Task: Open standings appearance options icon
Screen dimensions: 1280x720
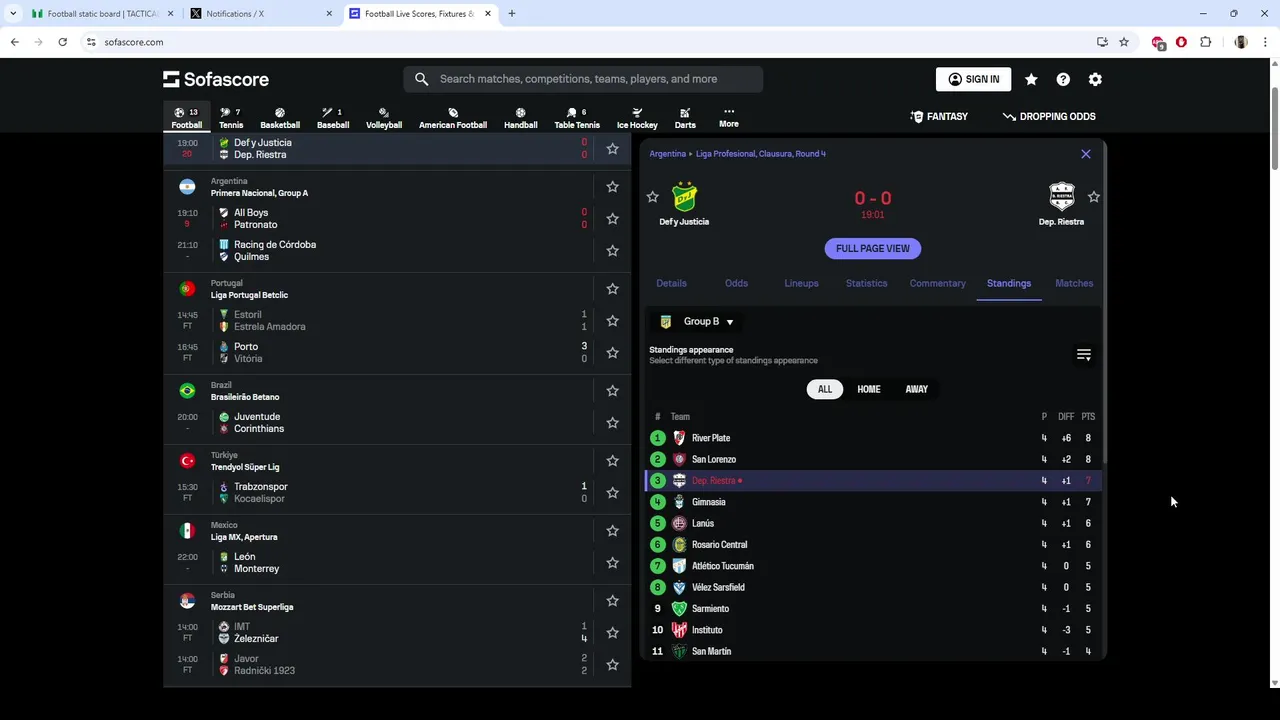Action: coord(1083,355)
